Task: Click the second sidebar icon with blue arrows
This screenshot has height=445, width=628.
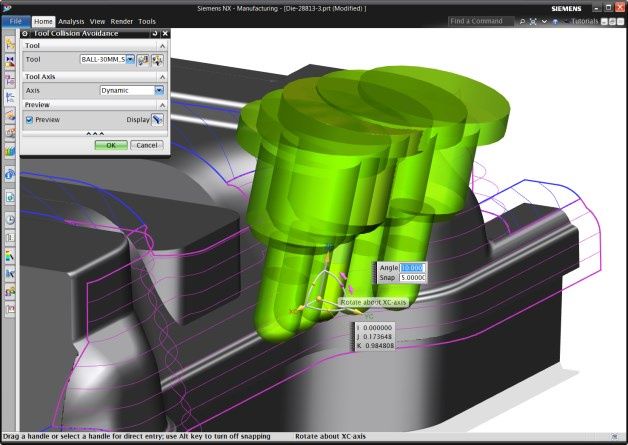Action: [10, 62]
